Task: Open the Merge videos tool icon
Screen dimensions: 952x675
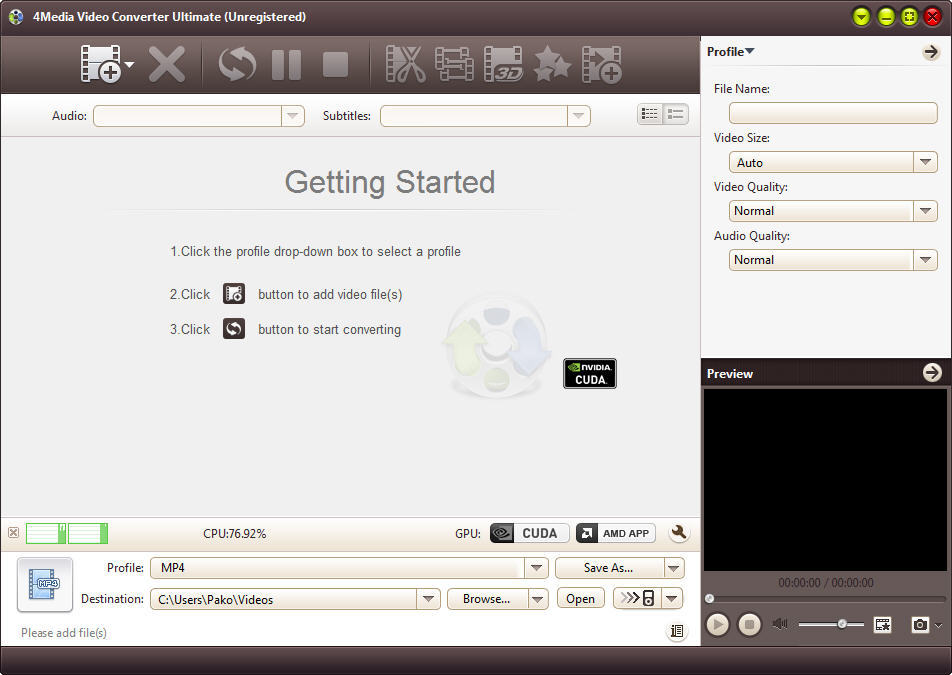Action: (453, 64)
